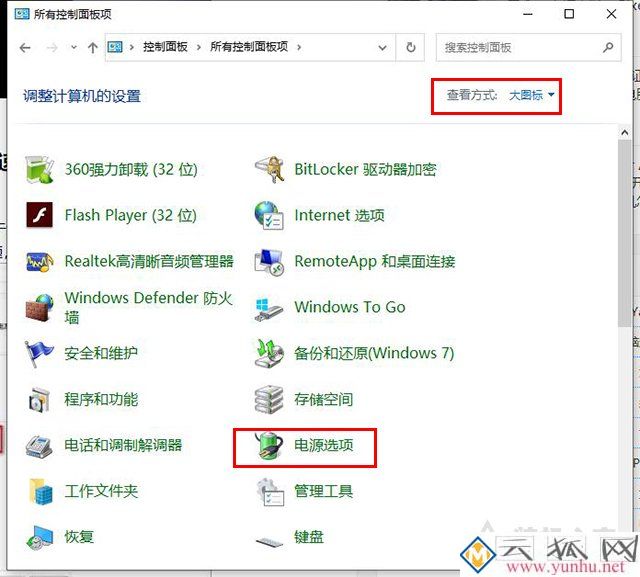Viewport: 640px width, 577px height.
Task: Open Realtek高清晰音频管理器 link
Action: 149,261
